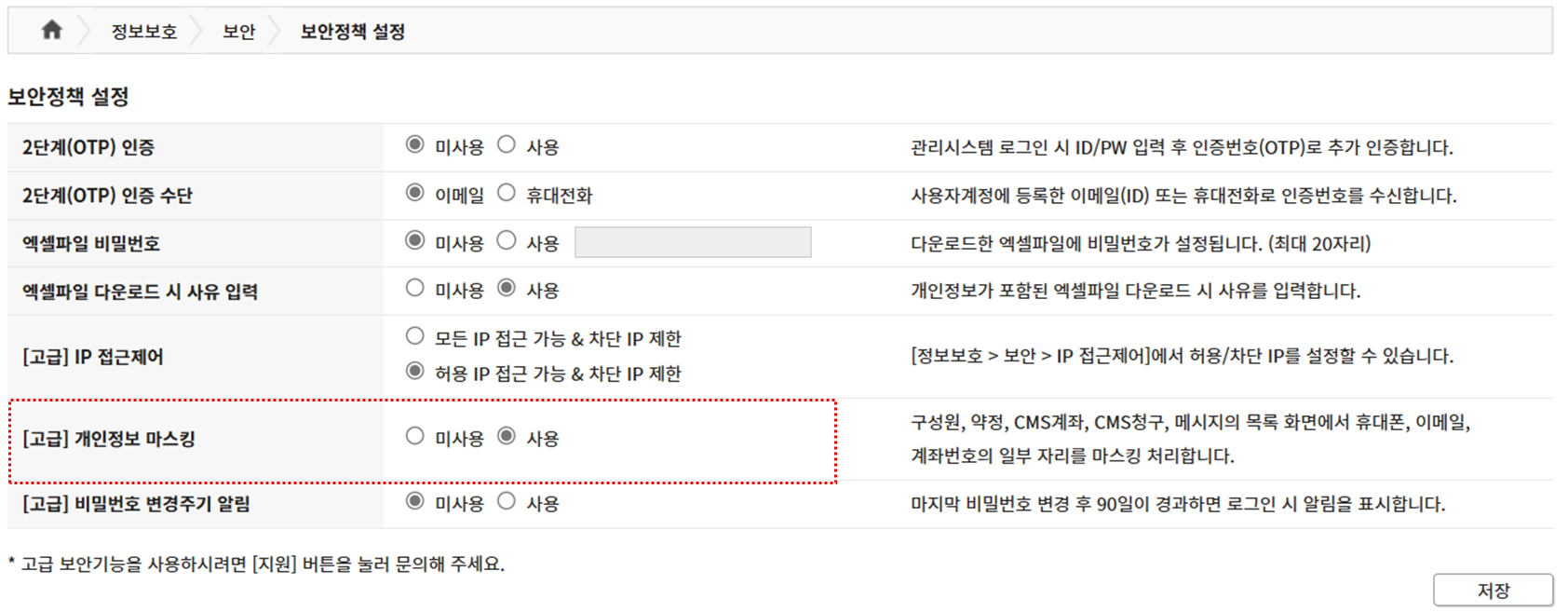The height and width of the screenshot is (612, 1568).
Task: Select 사용 for 엑셀파일 다운로드 사유 입력
Action: [507, 288]
